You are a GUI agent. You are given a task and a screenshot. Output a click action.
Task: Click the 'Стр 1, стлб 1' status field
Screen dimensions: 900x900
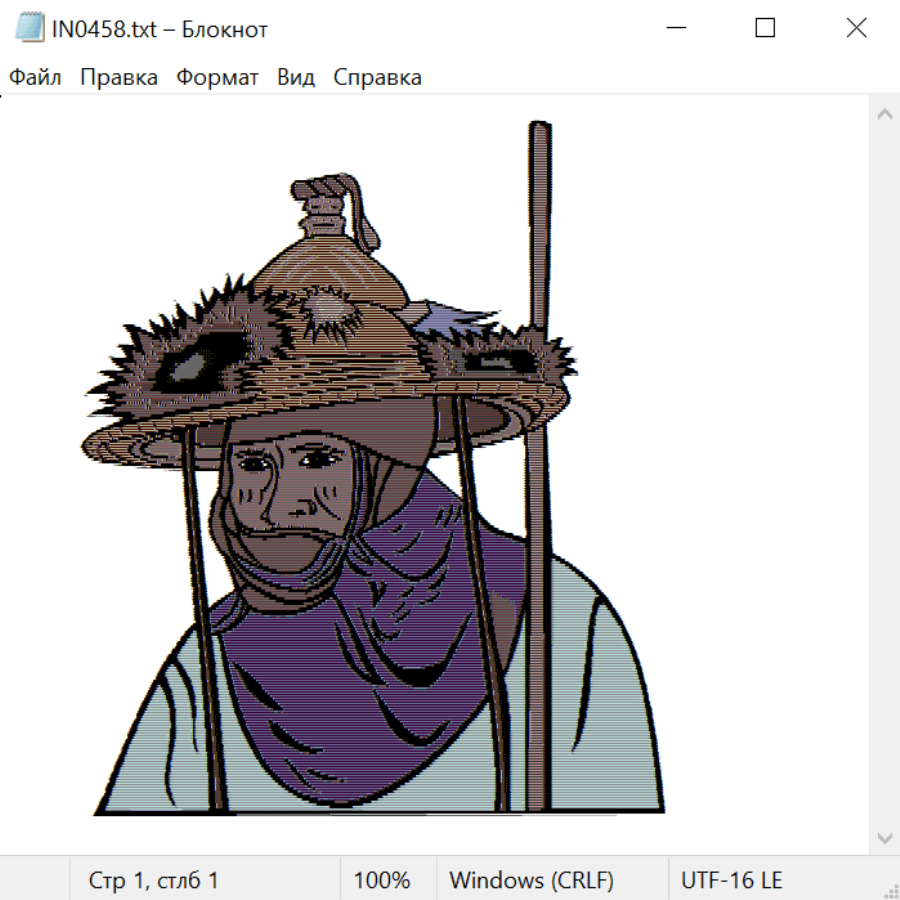click(154, 880)
